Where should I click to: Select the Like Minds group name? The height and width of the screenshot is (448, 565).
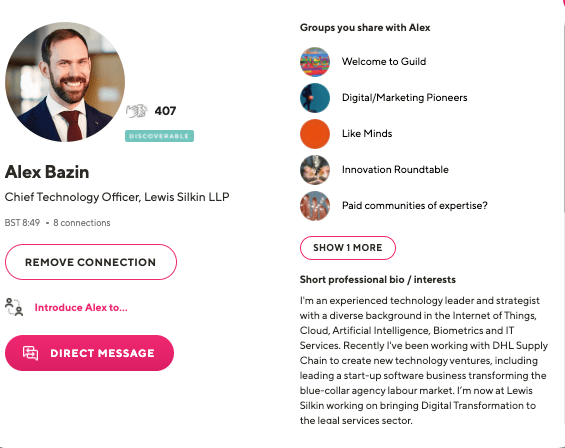click(x=367, y=134)
